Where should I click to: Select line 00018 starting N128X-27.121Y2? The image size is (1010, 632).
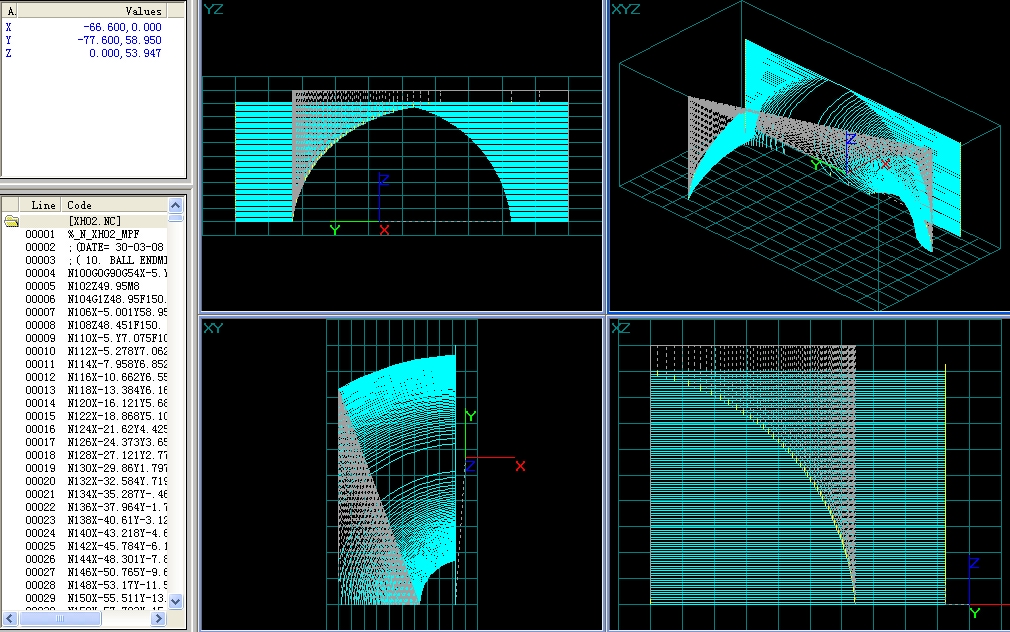click(x=85, y=455)
